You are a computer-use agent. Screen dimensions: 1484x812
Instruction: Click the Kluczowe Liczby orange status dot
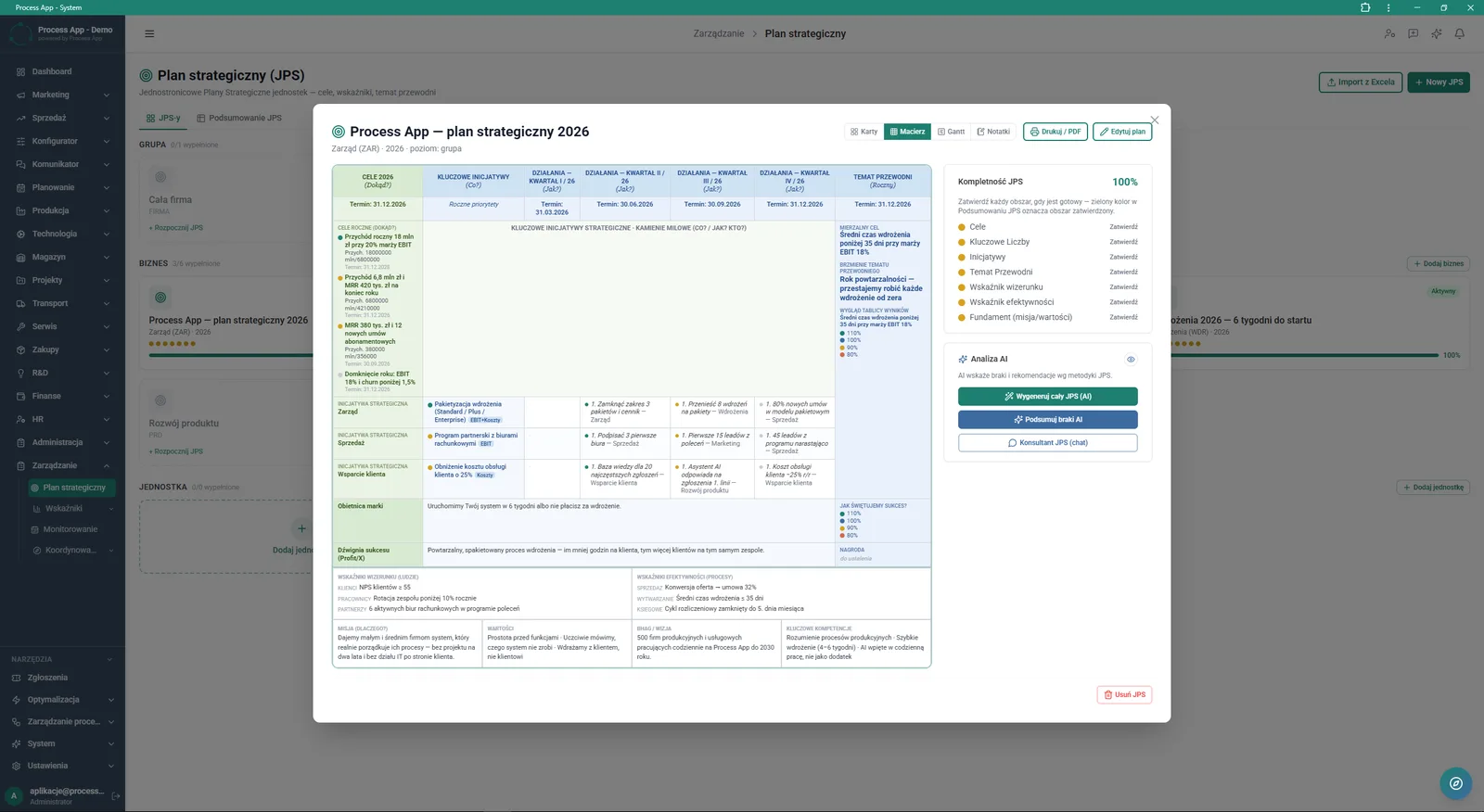[x=962, y=242]
